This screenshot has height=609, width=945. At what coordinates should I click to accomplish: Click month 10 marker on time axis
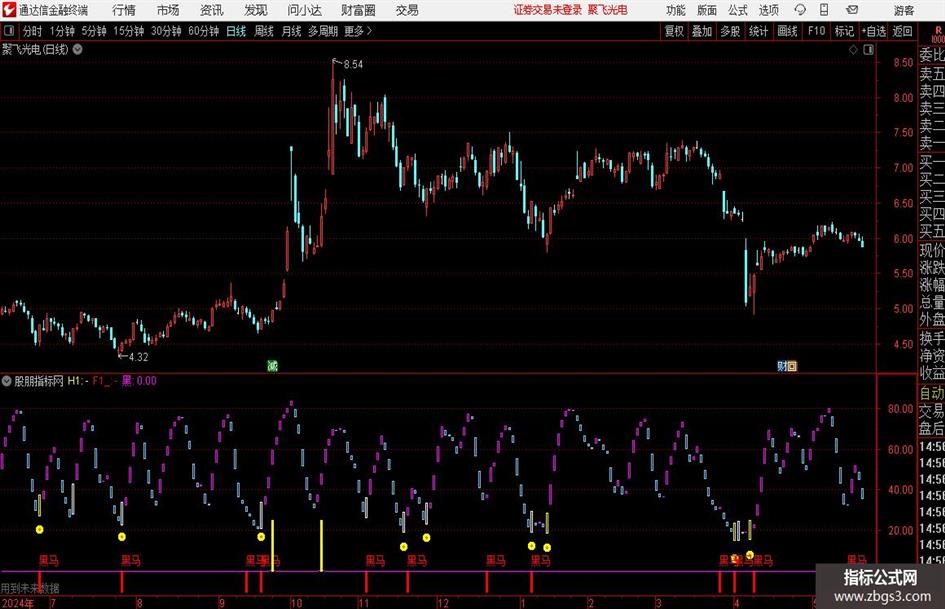pos(296,603)
